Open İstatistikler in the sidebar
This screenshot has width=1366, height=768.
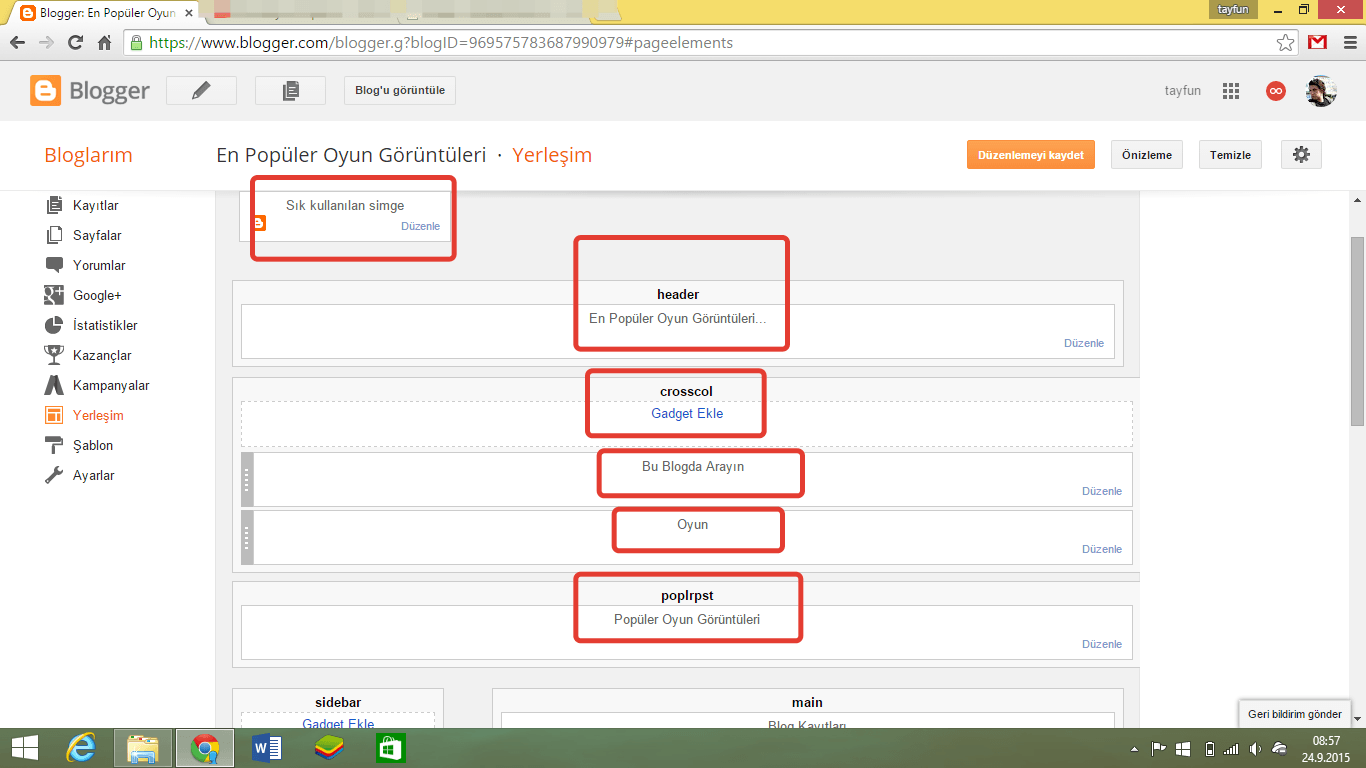coord(104,325)
